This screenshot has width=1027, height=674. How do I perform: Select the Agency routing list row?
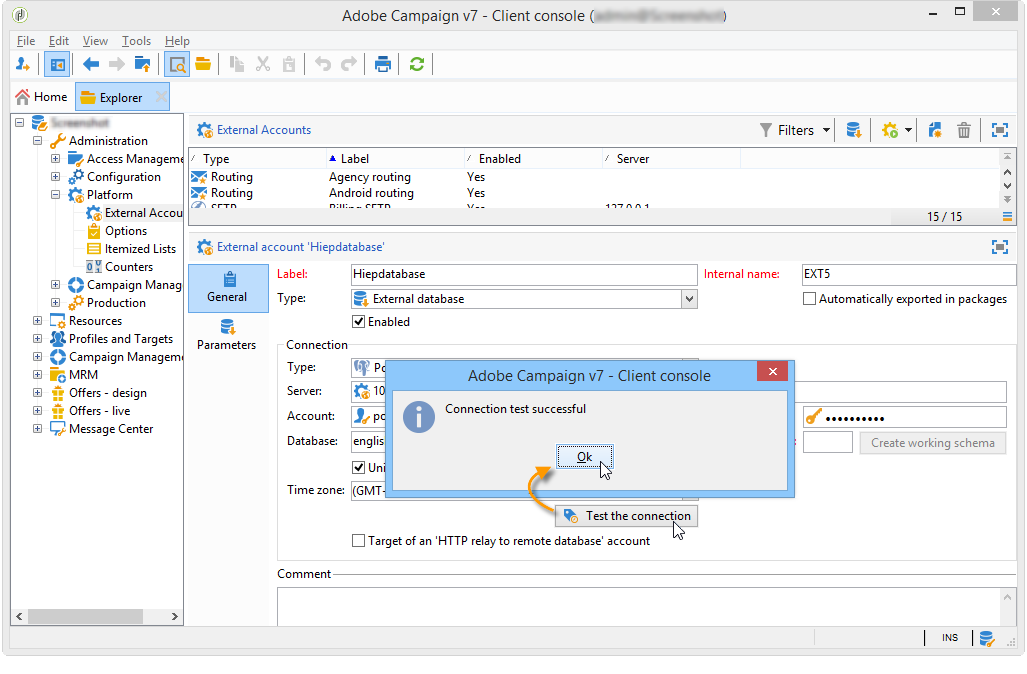tap(594, 177)
